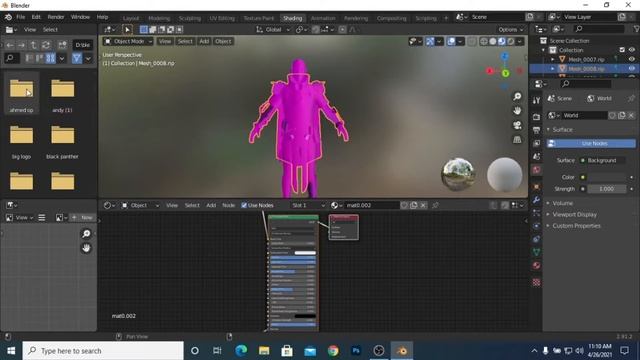Click the viewport pan hand gizmo
This screenshot has width=640, height=360.
pos(517,111)
